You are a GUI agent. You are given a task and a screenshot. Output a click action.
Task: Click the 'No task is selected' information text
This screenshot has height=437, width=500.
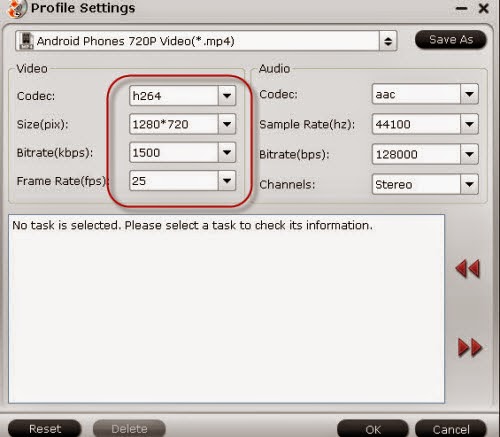tap(192, 226)
